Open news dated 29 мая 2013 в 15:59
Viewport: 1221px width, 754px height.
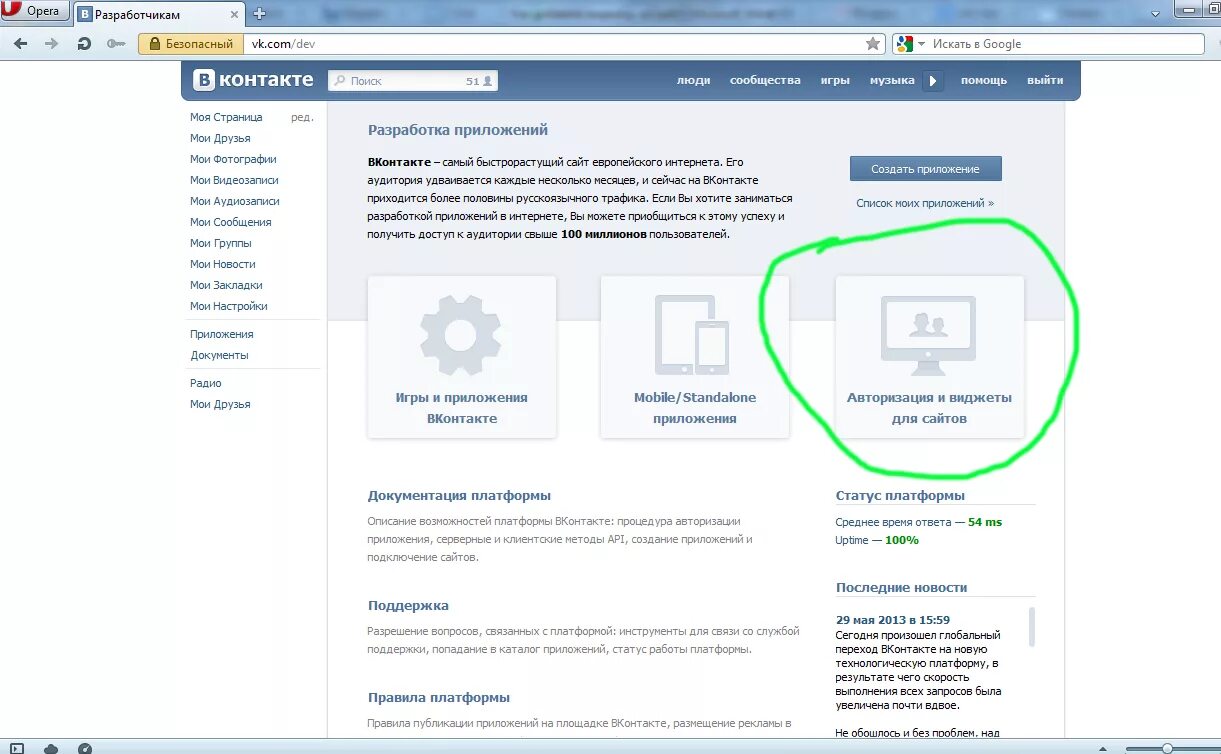[893, 620]
